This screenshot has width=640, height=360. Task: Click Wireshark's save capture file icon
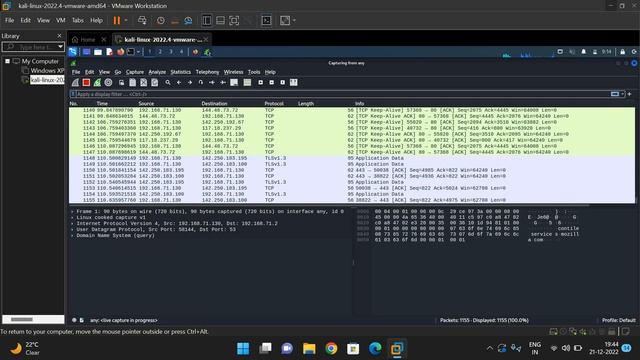coord(133,82)
